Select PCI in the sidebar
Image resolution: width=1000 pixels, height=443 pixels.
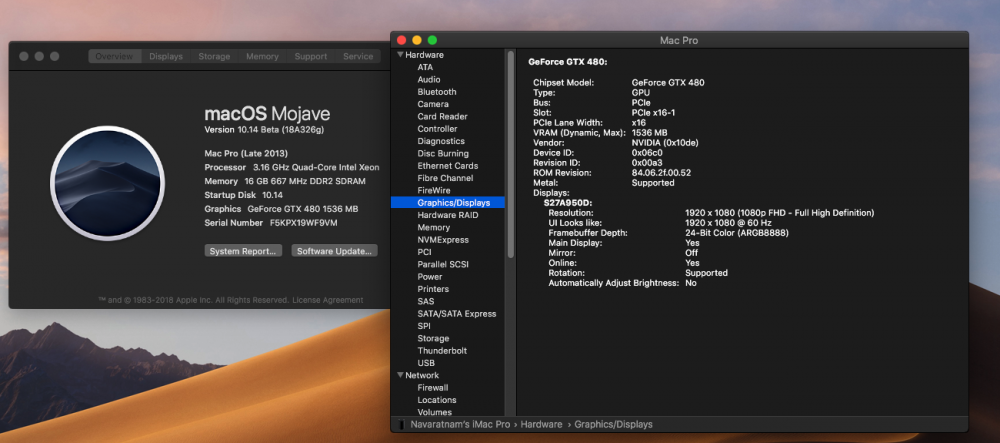pyautogui.click(x=425, y=252)
